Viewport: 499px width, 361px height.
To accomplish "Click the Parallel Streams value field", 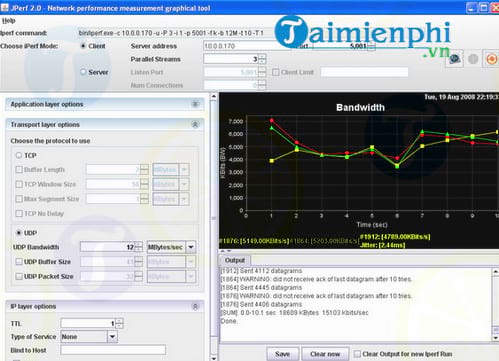I will coord(231,59).
